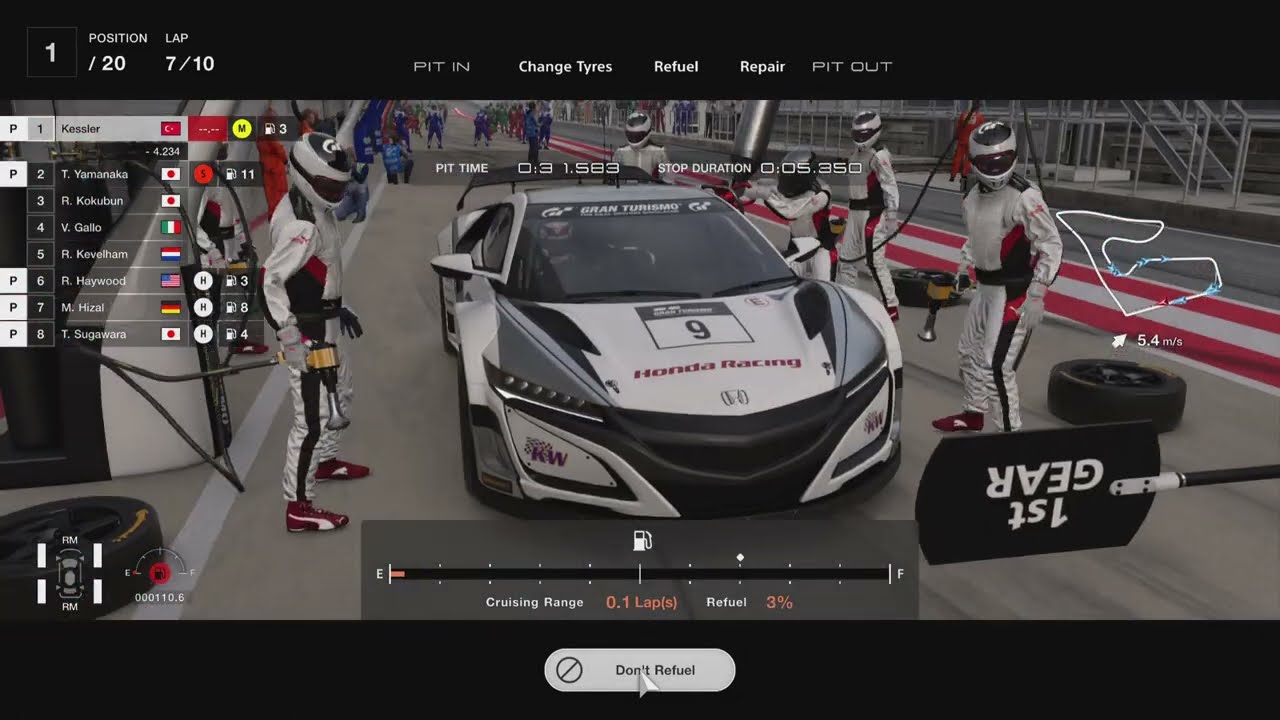Screen dimensions: 1280x720
Task: Select the Change Tyres pit step
Action: 565,67
